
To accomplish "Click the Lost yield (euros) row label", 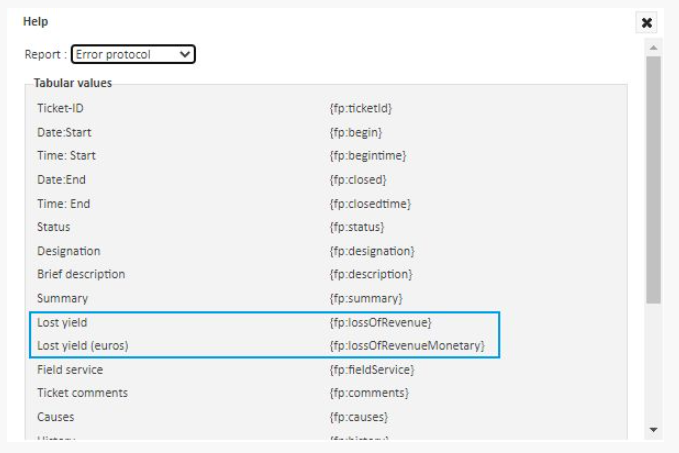I will 83,346.
